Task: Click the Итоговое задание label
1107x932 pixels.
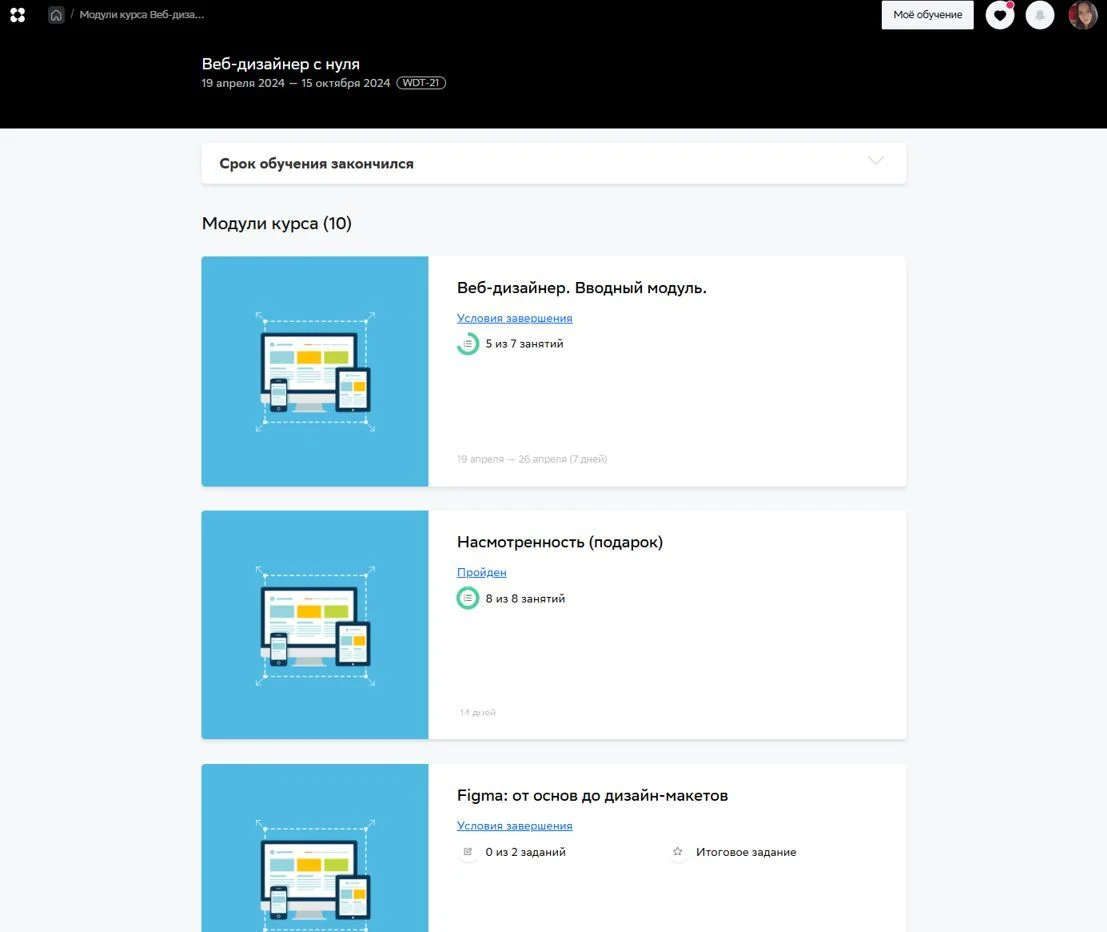Action: click(746, 852)
